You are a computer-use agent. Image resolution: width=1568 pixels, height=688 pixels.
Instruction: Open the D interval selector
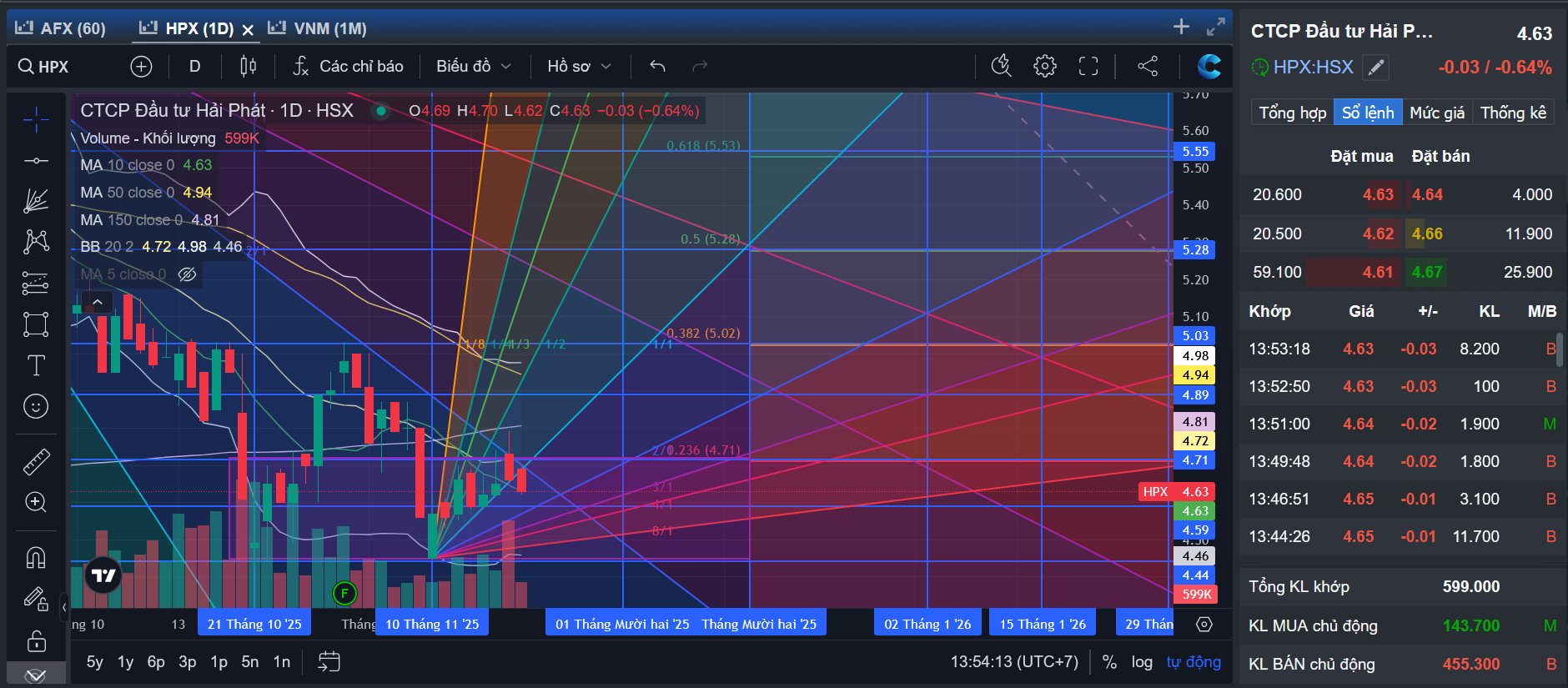pos(195,66)
